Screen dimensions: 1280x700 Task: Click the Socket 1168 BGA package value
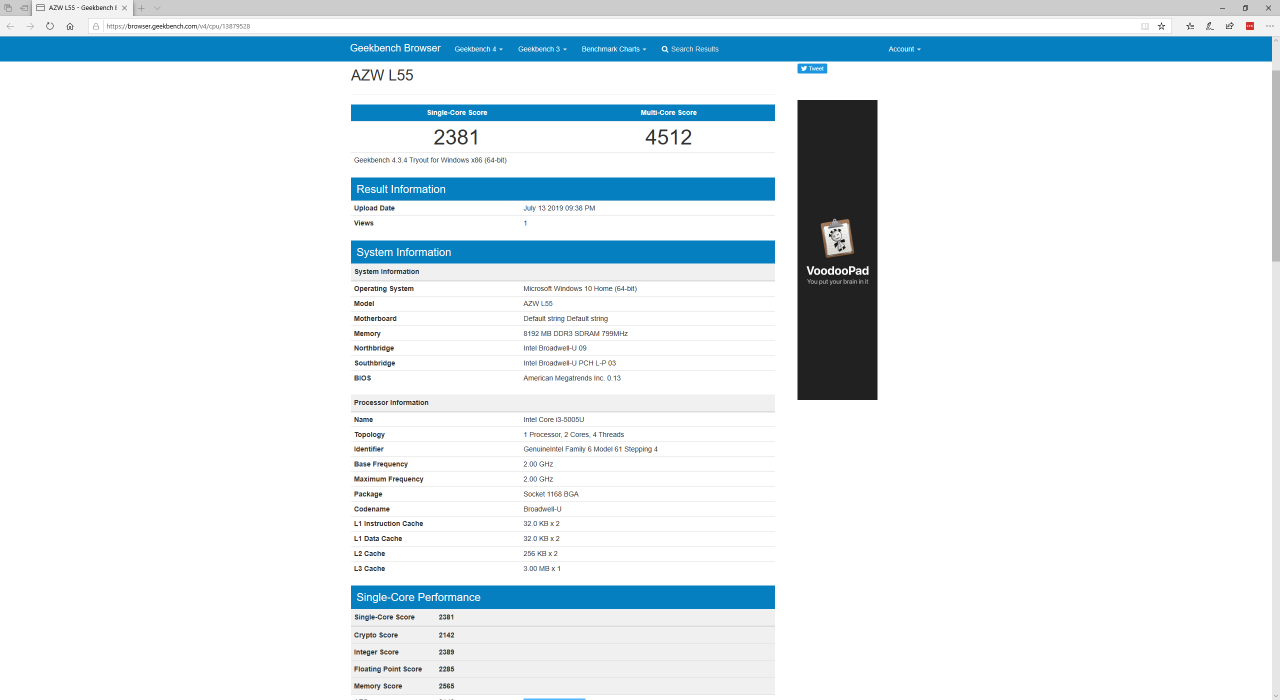551,494
